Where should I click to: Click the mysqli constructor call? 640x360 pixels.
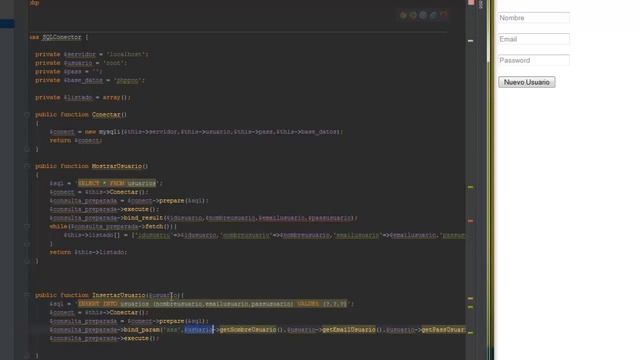(x=109, y=132)
